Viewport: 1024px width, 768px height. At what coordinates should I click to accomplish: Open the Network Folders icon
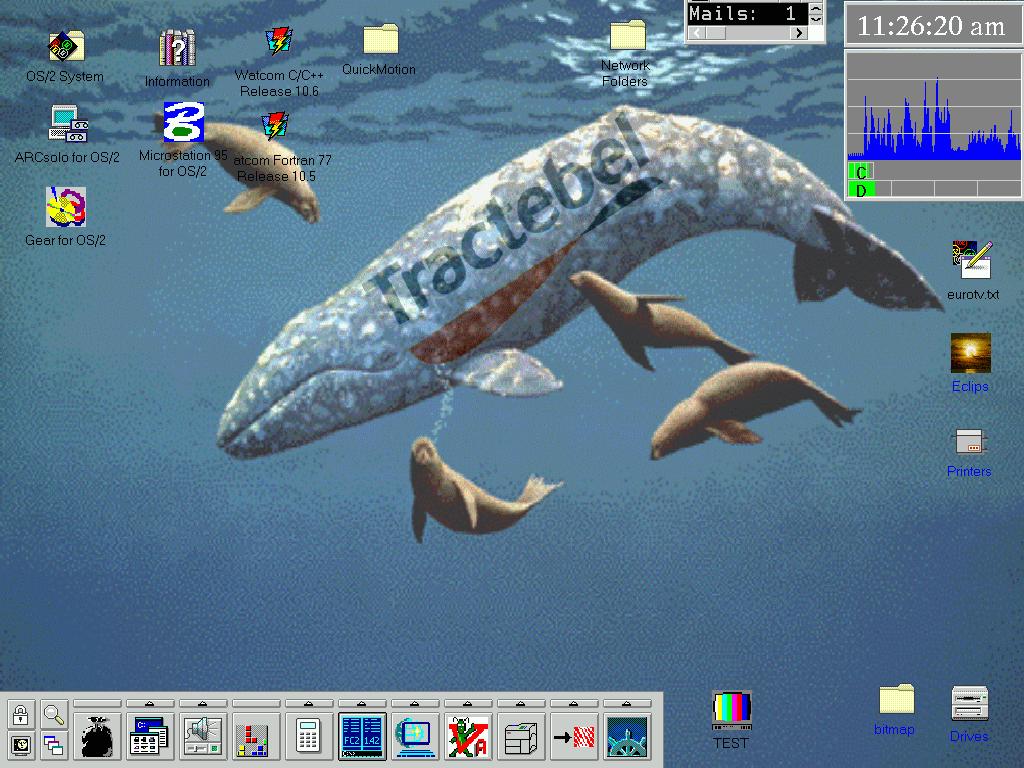click(627, 35)
